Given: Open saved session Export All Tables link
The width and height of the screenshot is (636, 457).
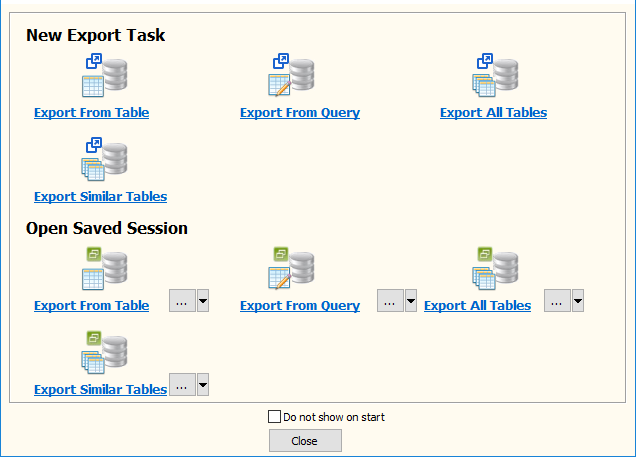Looking at the screenshot, I should tap(477, 305).
